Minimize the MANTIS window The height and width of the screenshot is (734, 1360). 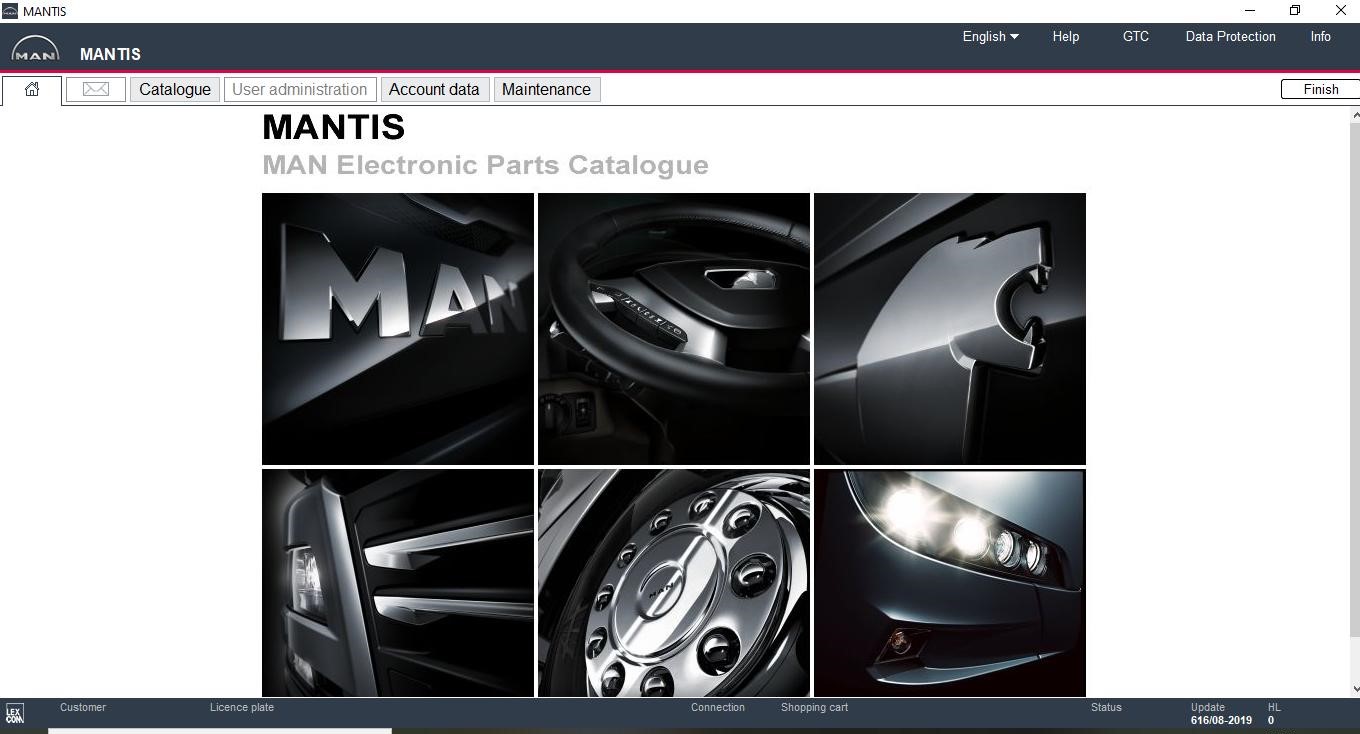[x=1249, y=10]
